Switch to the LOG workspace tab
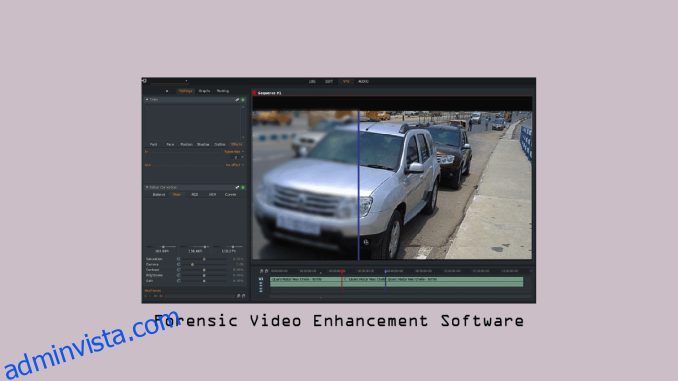Screen dimensions: 678x381 pos(312,82)
